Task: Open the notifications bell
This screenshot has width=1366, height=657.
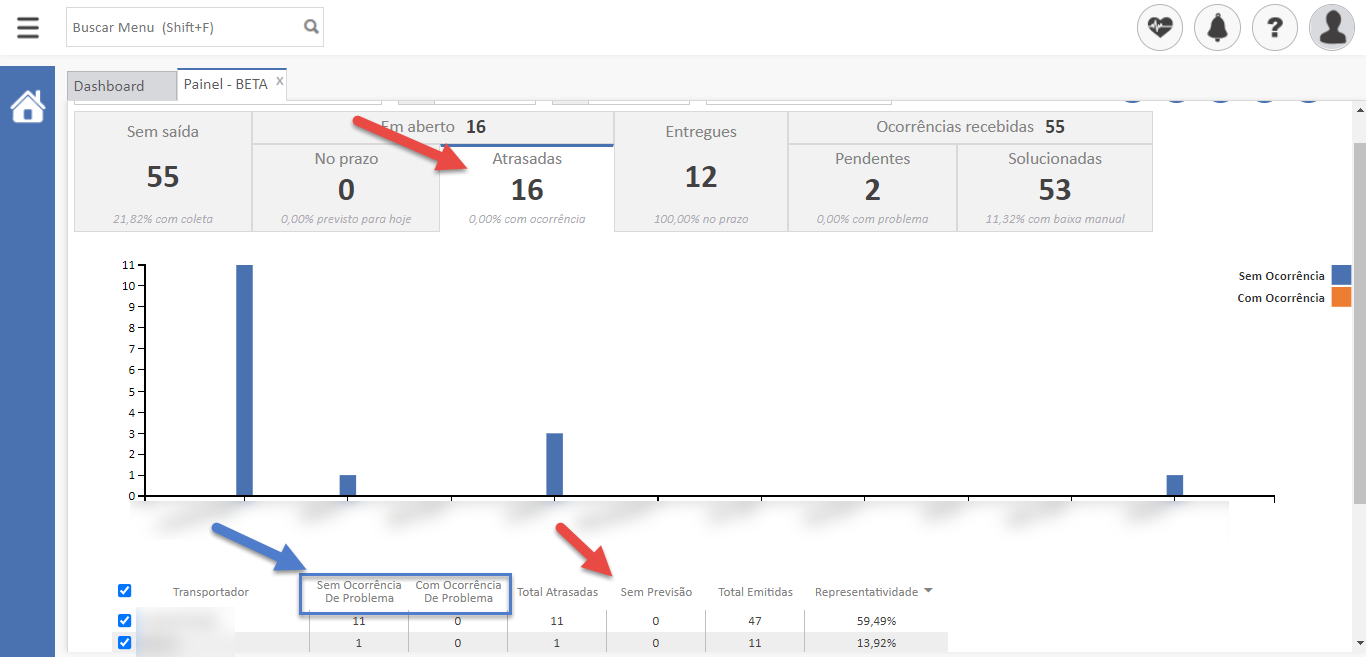Action: point(1217,28)
